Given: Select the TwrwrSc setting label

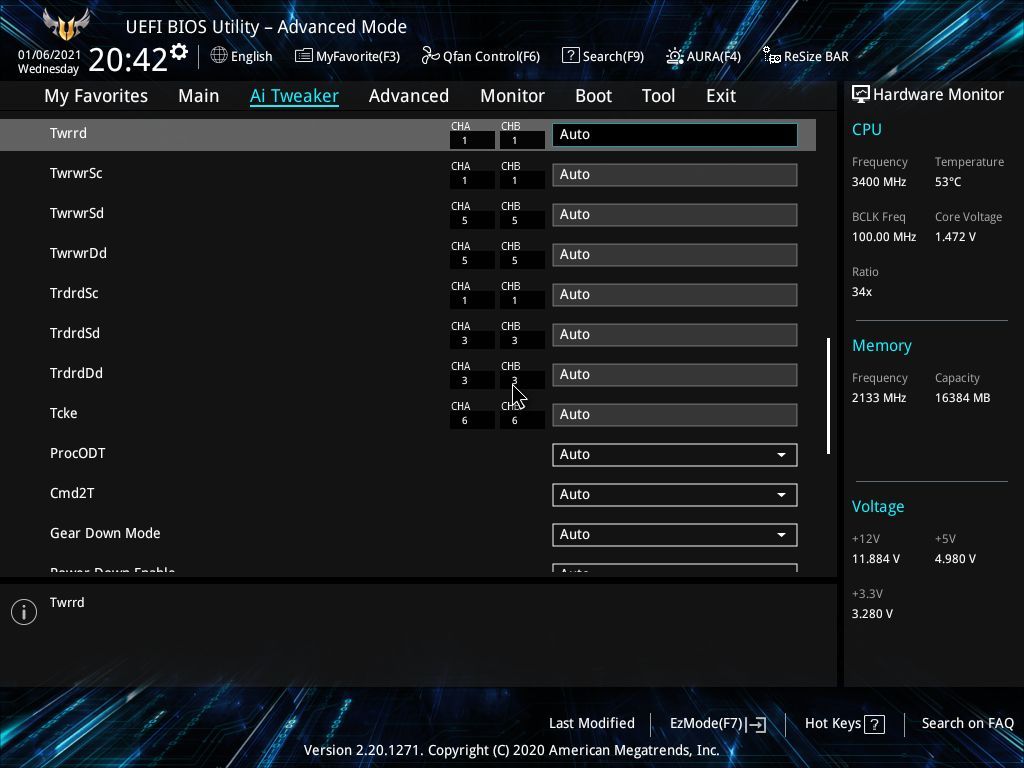Looking at the screenshot, I should point(76,173).
